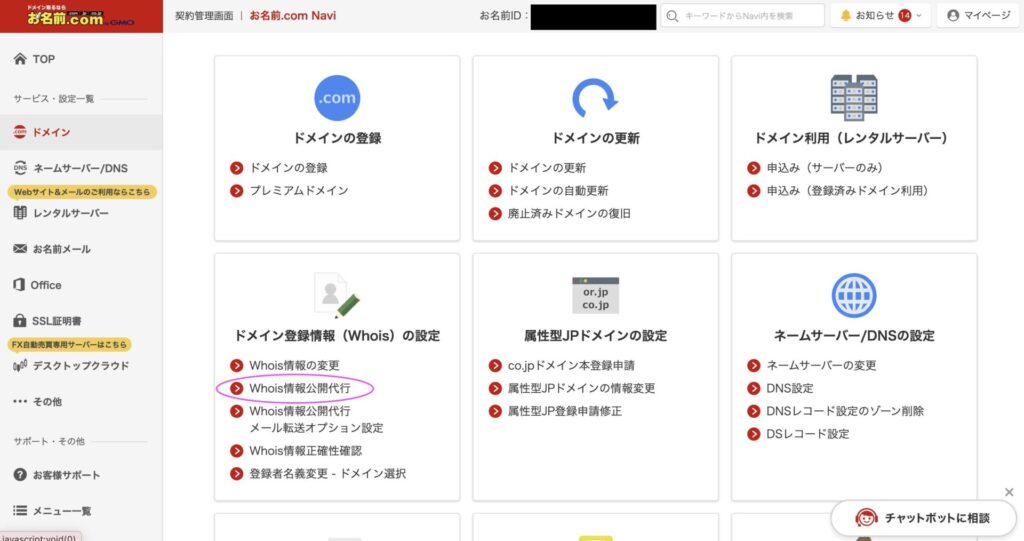Click the search magnifier icon
Screen dimensions: 1024x541
[x=673, y=16]
